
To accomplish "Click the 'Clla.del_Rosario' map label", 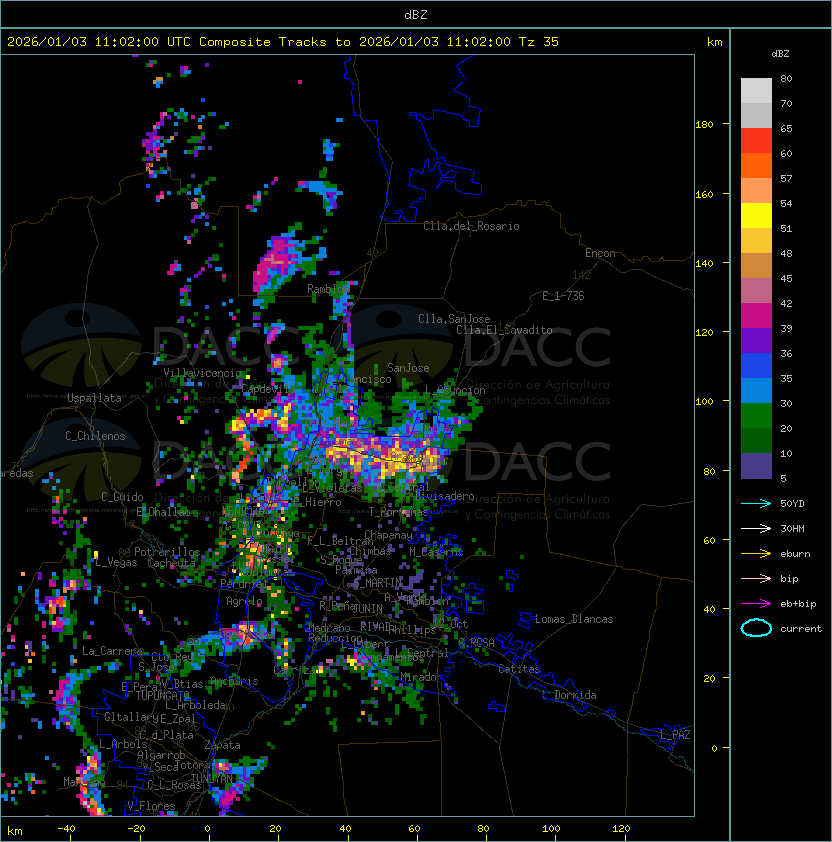I will coord(471,226).
